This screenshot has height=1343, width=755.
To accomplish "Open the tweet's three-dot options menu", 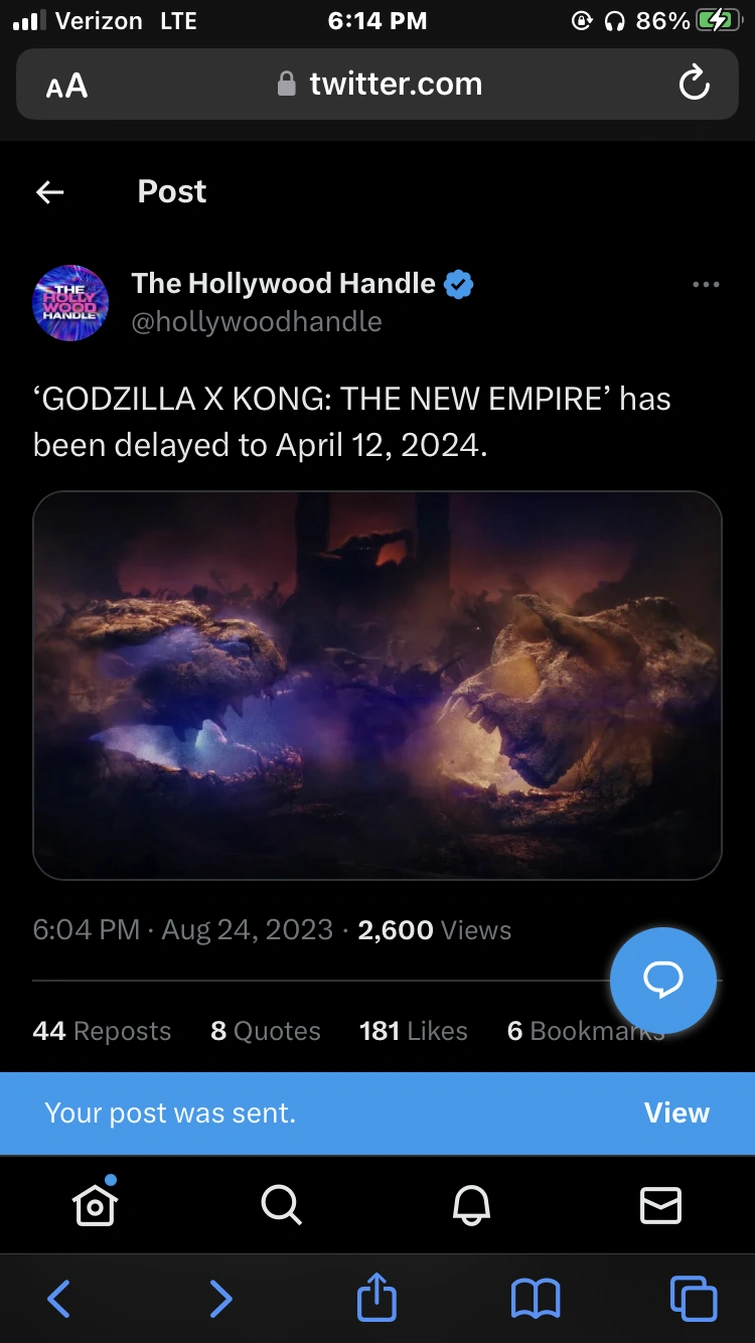I will pos(706,284).
